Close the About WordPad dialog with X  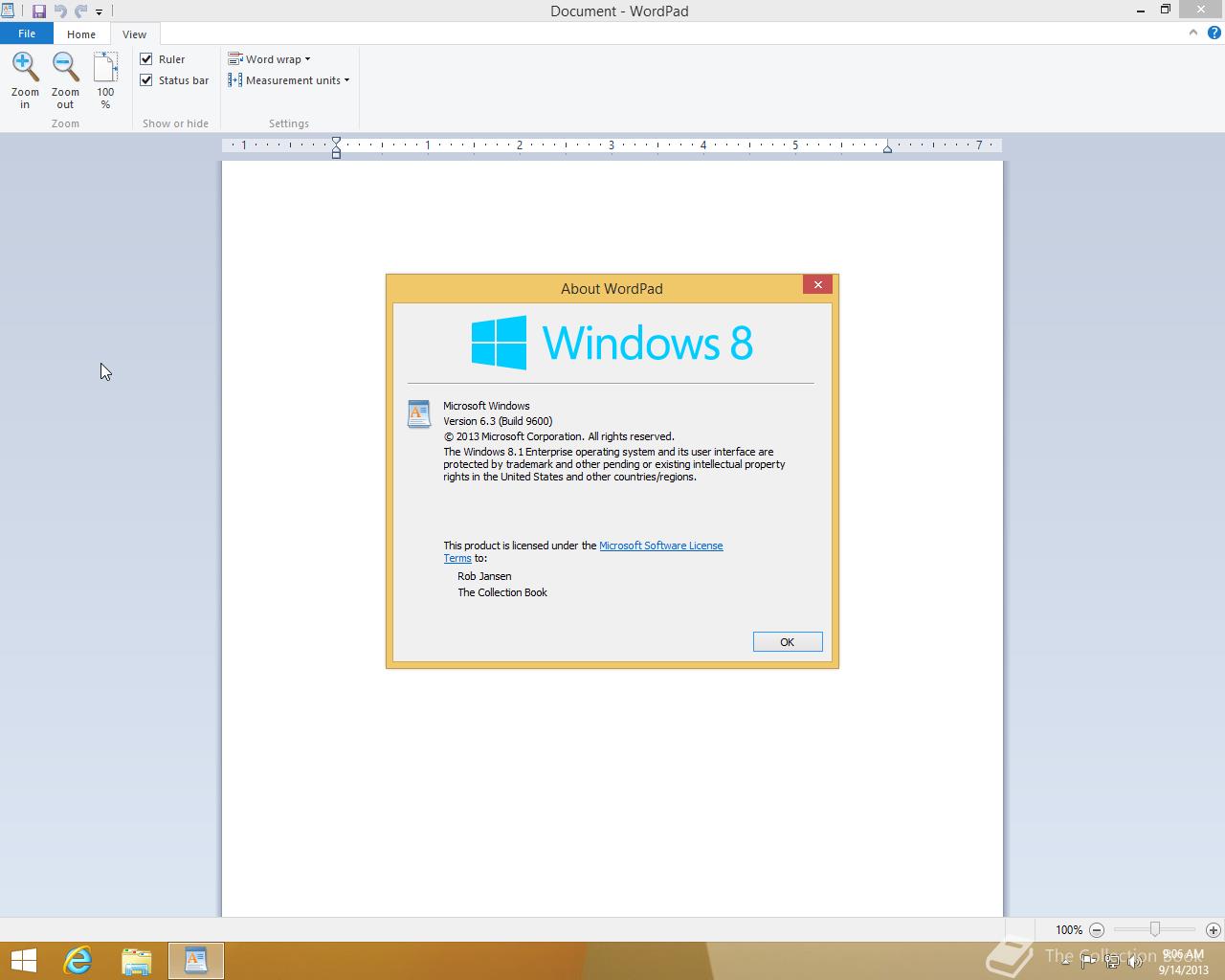[x=818, y=284]
